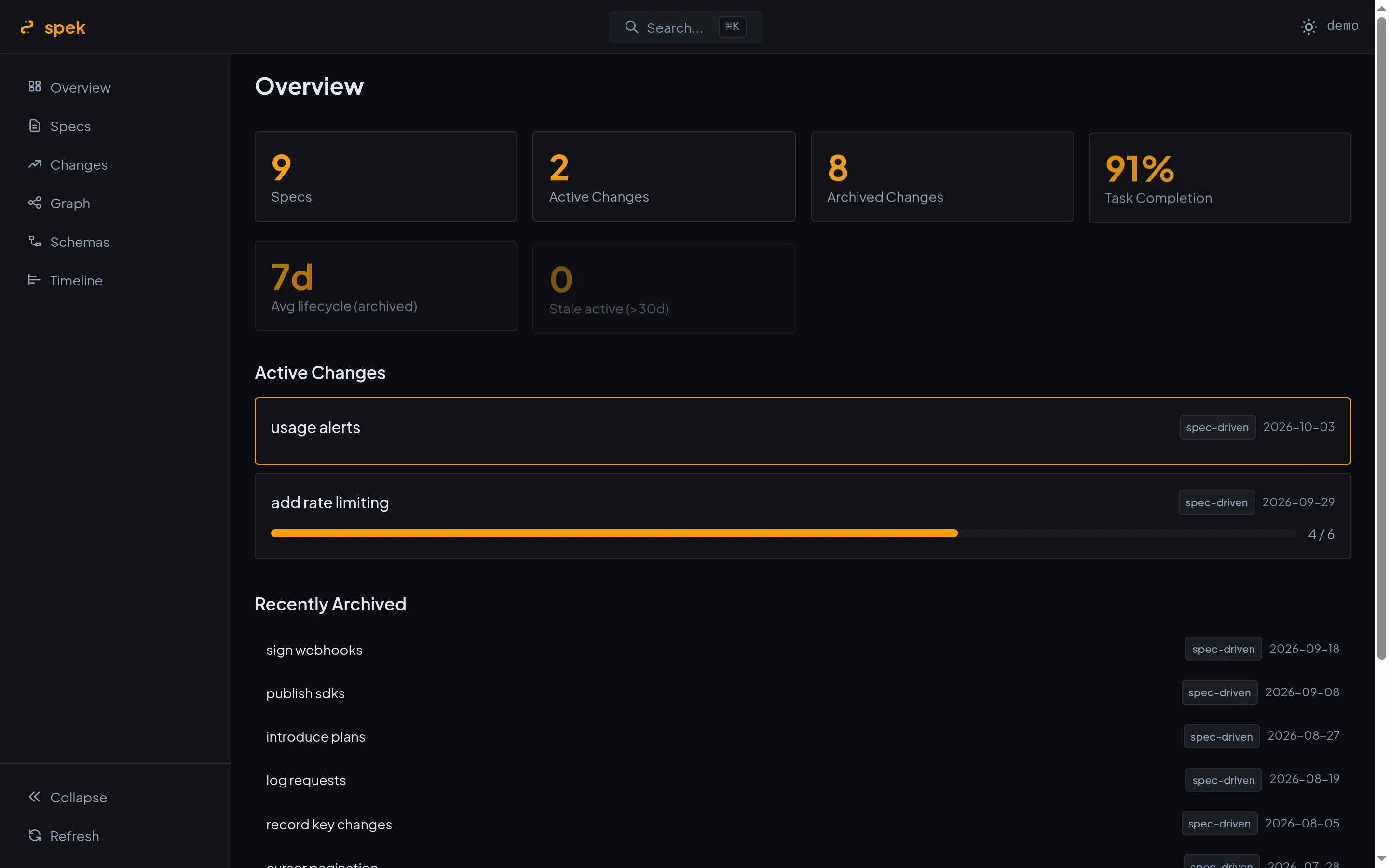Open the 9 Specs stat card
The image size is (1389, 868).
(386, 176)
